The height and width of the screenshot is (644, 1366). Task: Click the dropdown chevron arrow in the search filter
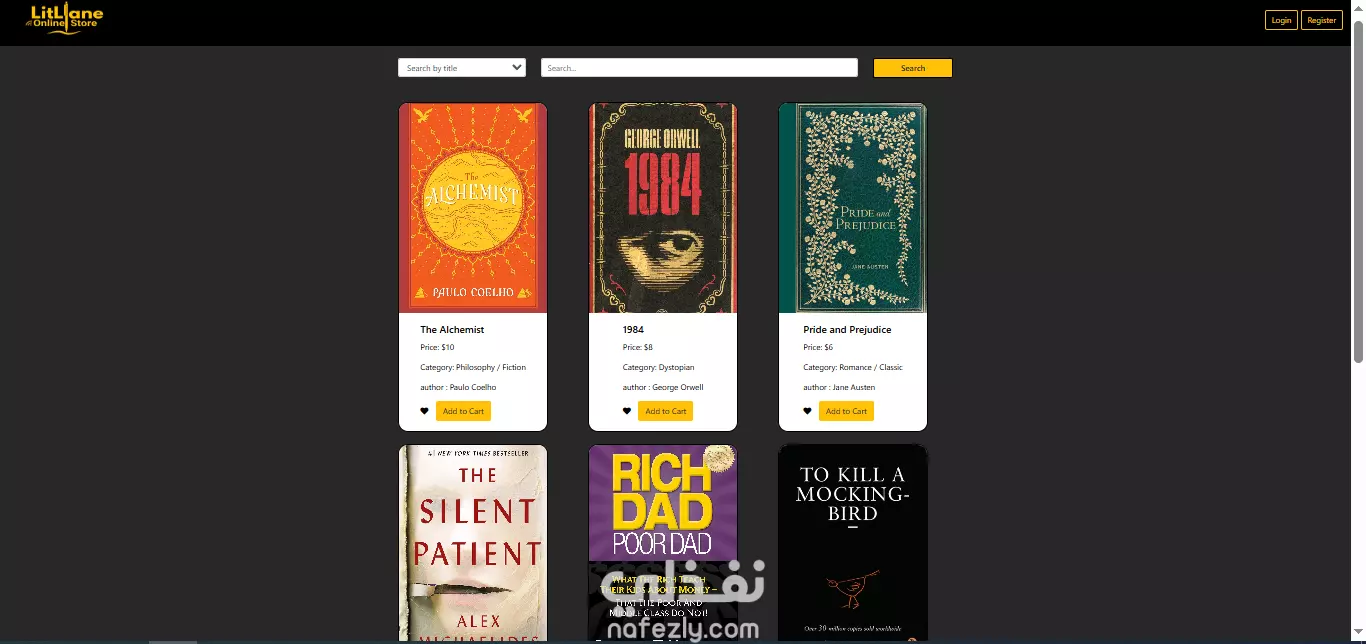517,68
